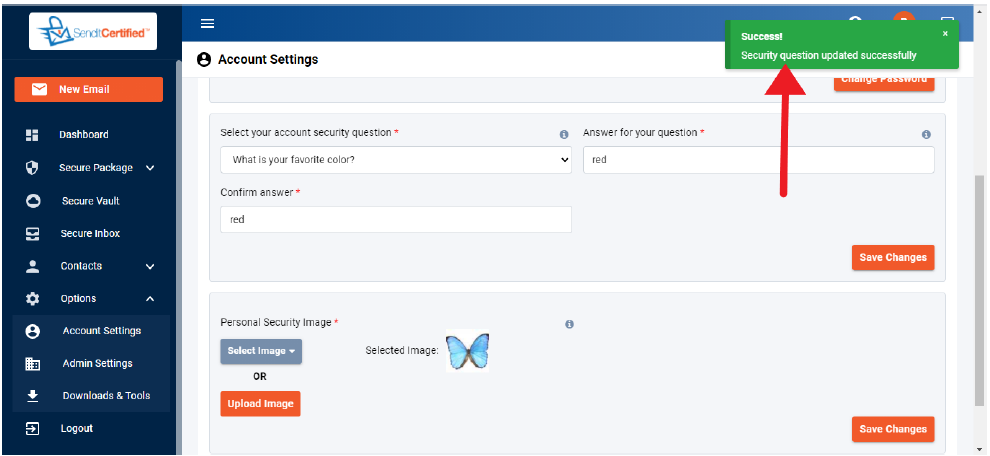The width and height of the screenshot is (990, 456).
Task: Click info icon beside security question label
Action: pyautogui.click(x=564, y=134)
